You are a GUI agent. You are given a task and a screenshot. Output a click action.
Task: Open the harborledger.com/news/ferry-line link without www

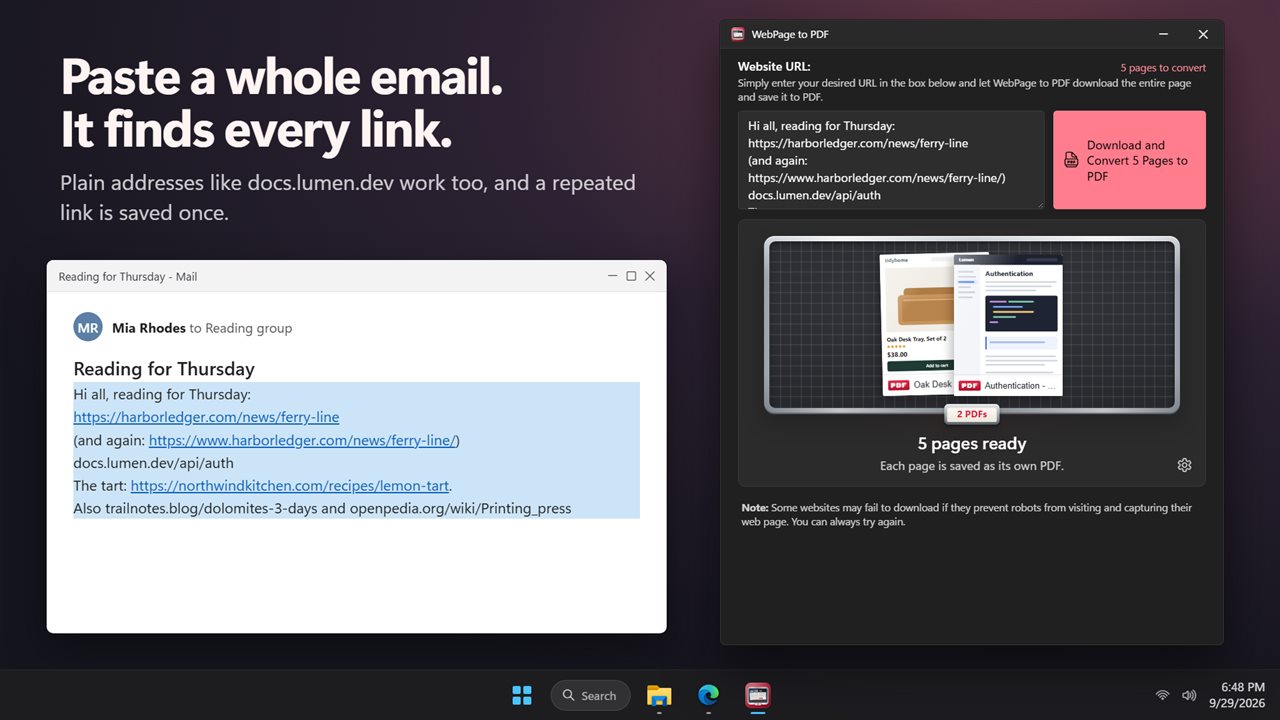(206, 417)
